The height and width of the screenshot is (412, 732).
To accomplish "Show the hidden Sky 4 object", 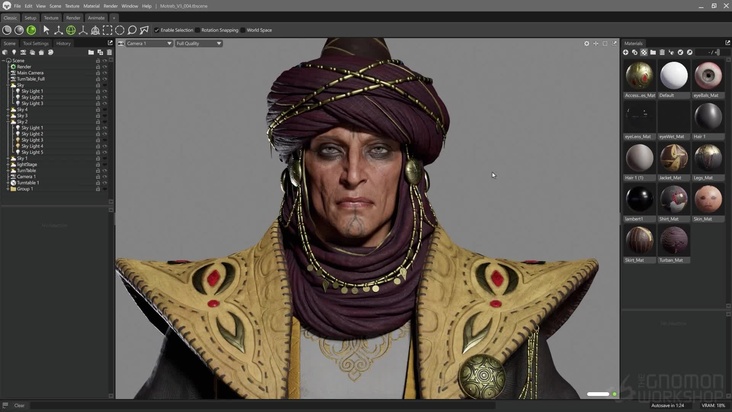I will pos(105,110).
